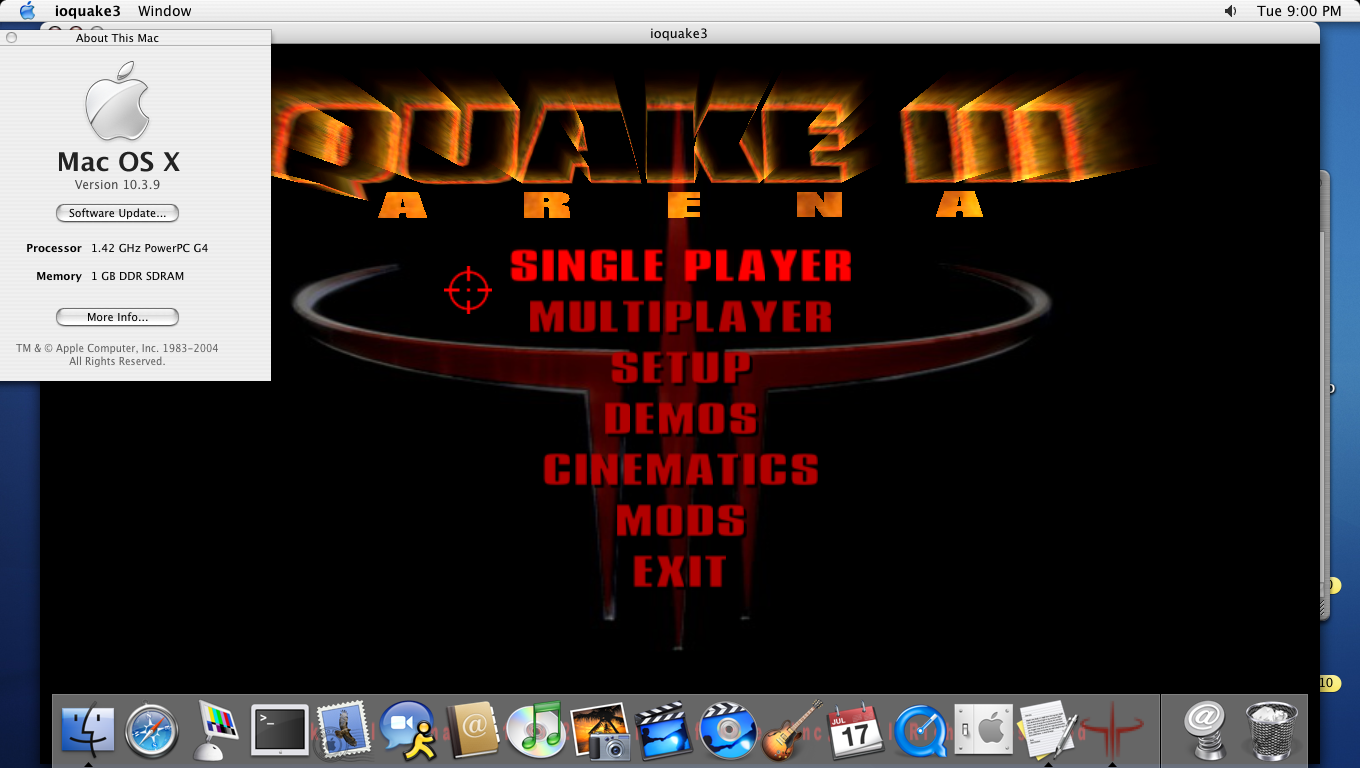Click the 1.42 GHz PowerPC G4 value
The image size is (1360, 768).
click(150, 248)
